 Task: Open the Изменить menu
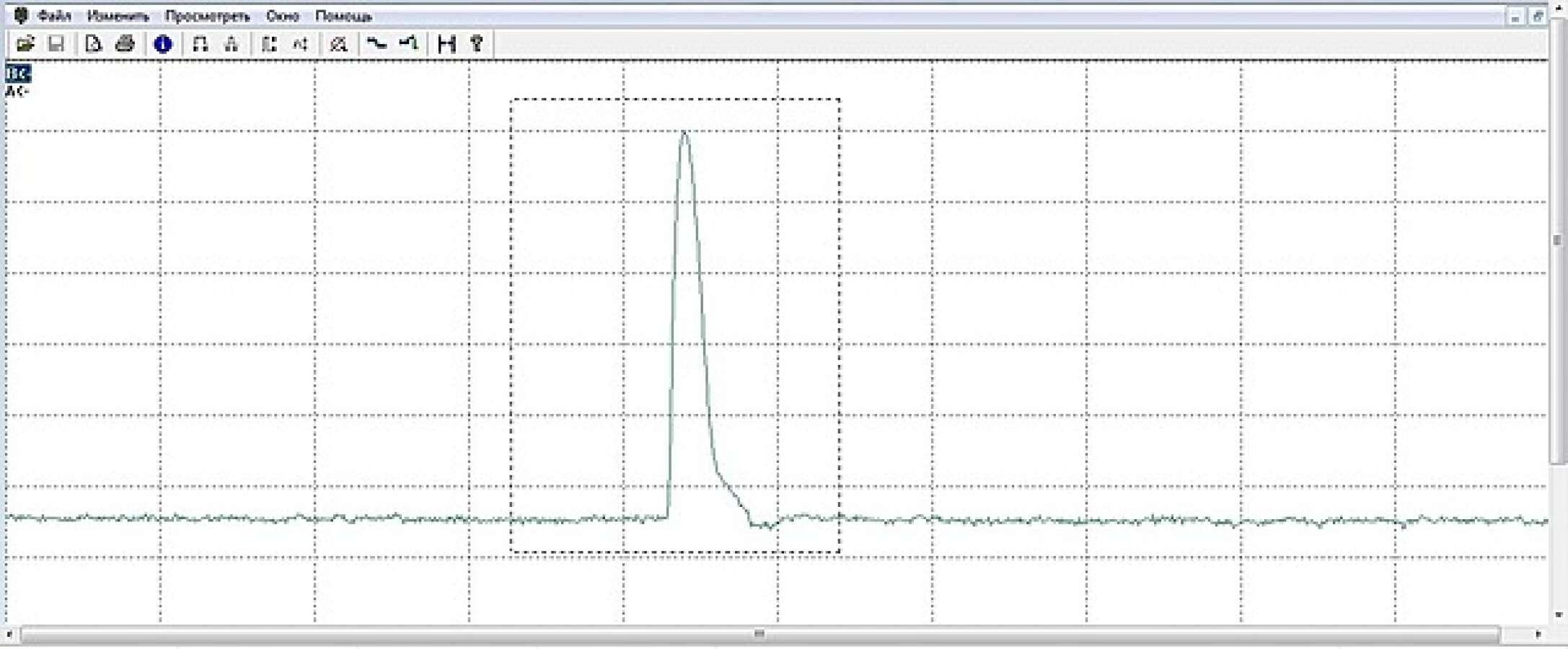click(x=118, y=16)
